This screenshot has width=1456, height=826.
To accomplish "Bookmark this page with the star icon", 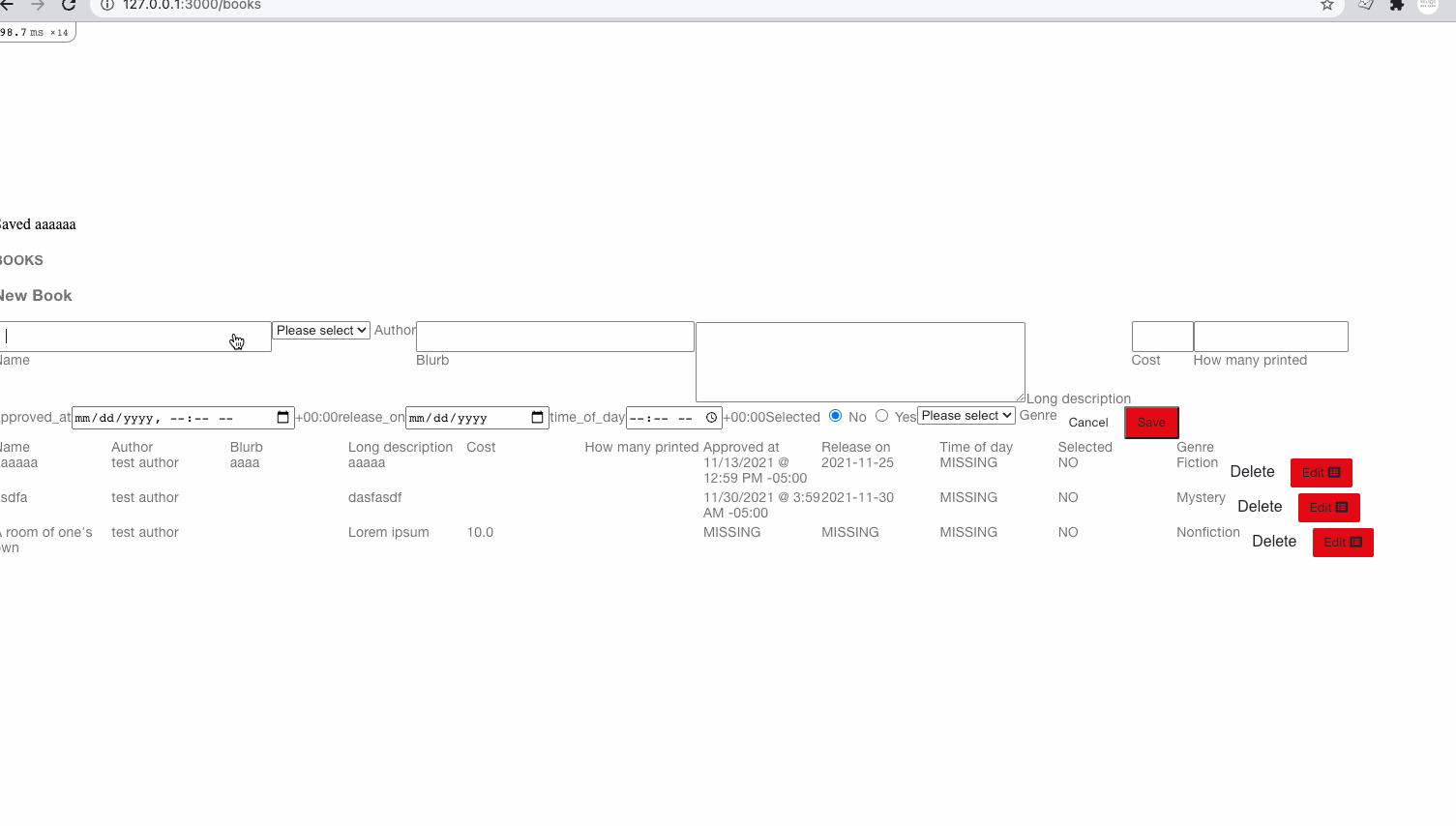I will (1327, 5).
